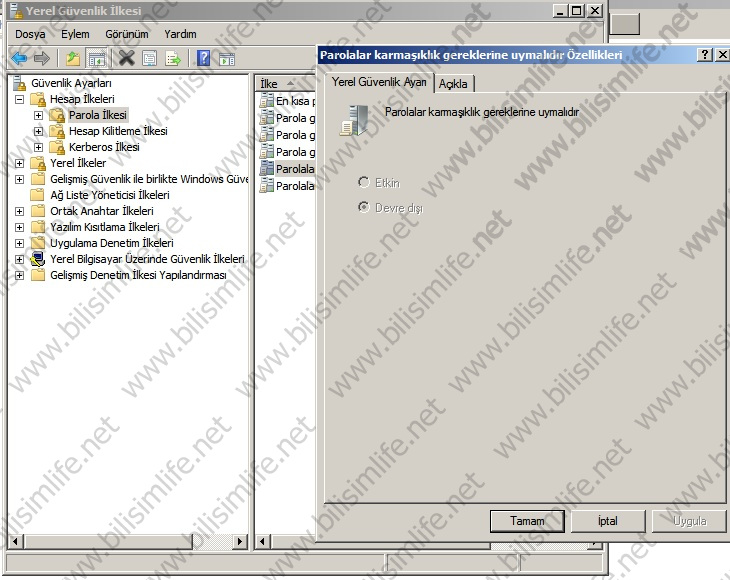This screenshot has height=580, width=730.
Task: Switch to the Açıkla tab
Action: (x=455, y=84)
